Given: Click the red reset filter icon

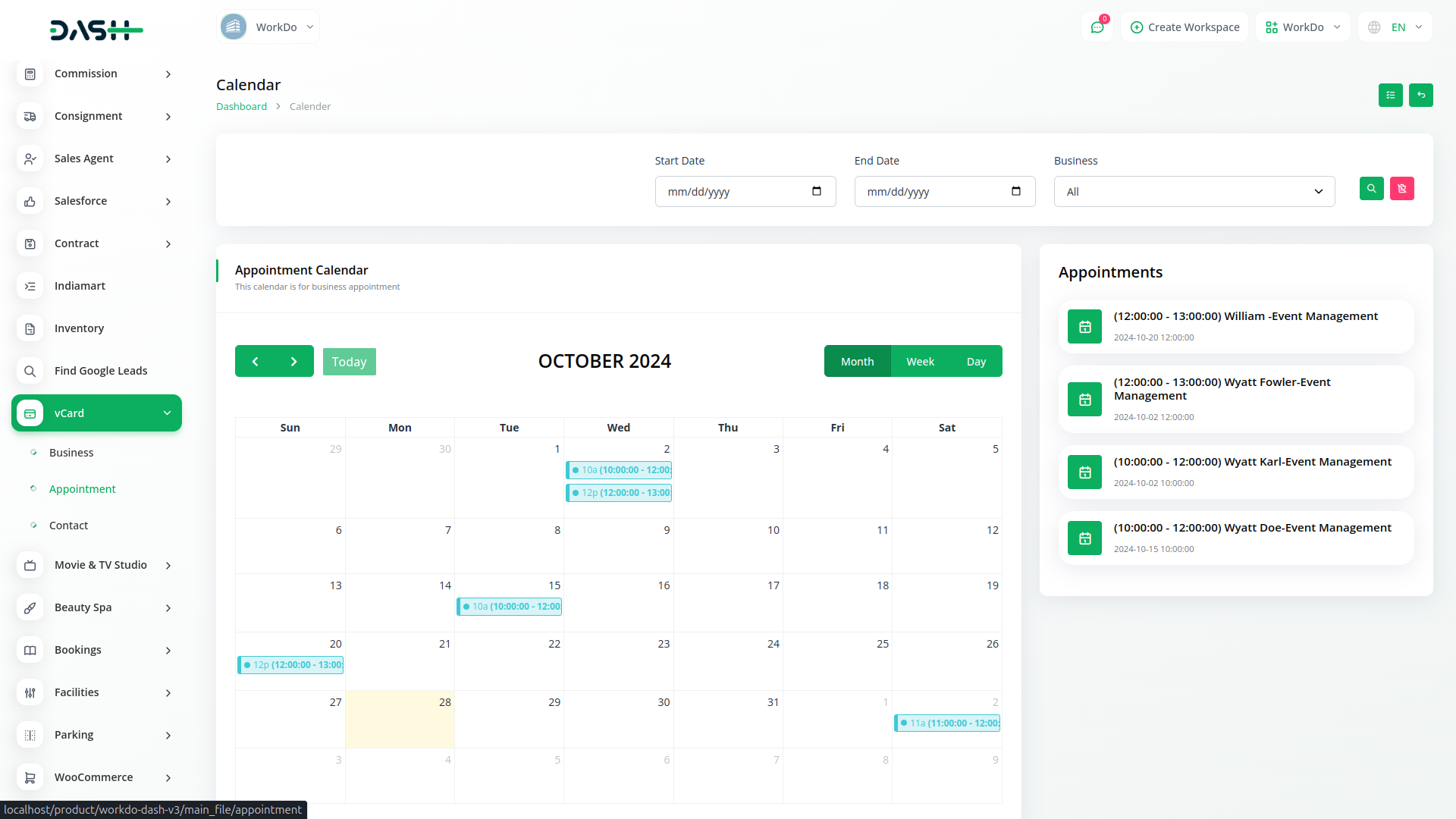Looking at the screenshot, I should point(1401,189).
